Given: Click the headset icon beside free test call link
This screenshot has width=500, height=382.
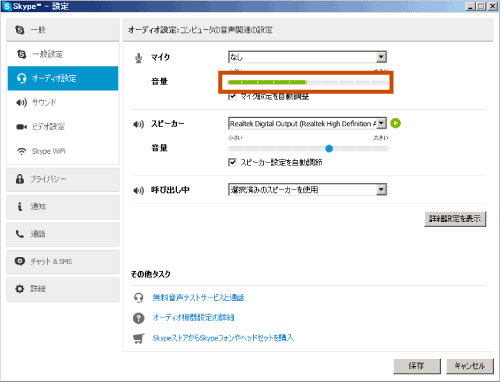Looking at the screenshot, I should click(139, 297).
